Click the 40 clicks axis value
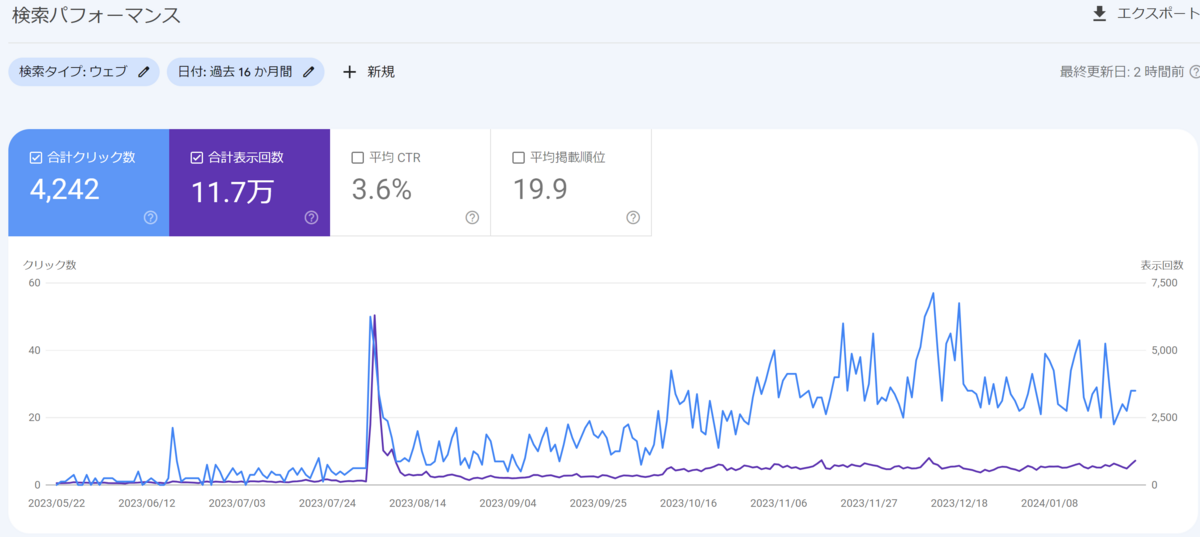This screenshot has width=1200, height=537. pyautogui.click(x=33, y=350)
